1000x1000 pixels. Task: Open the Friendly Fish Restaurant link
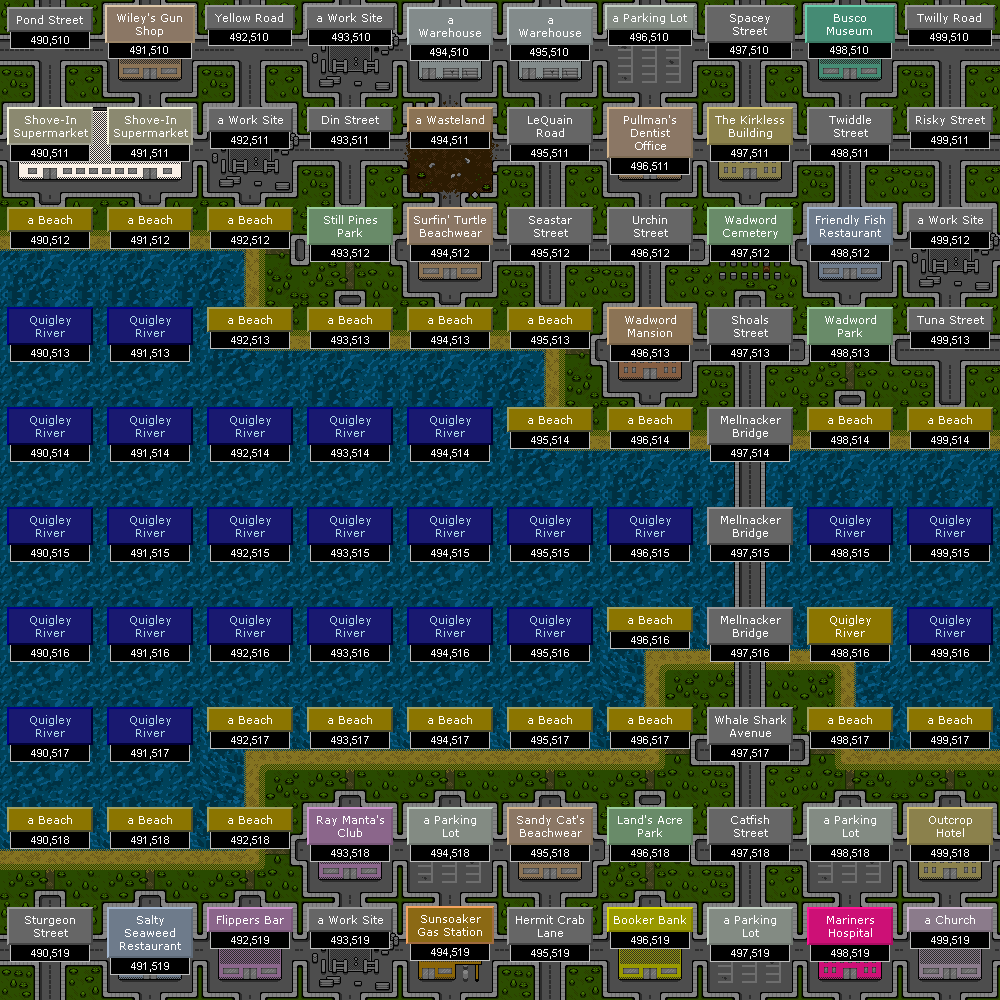850,226
